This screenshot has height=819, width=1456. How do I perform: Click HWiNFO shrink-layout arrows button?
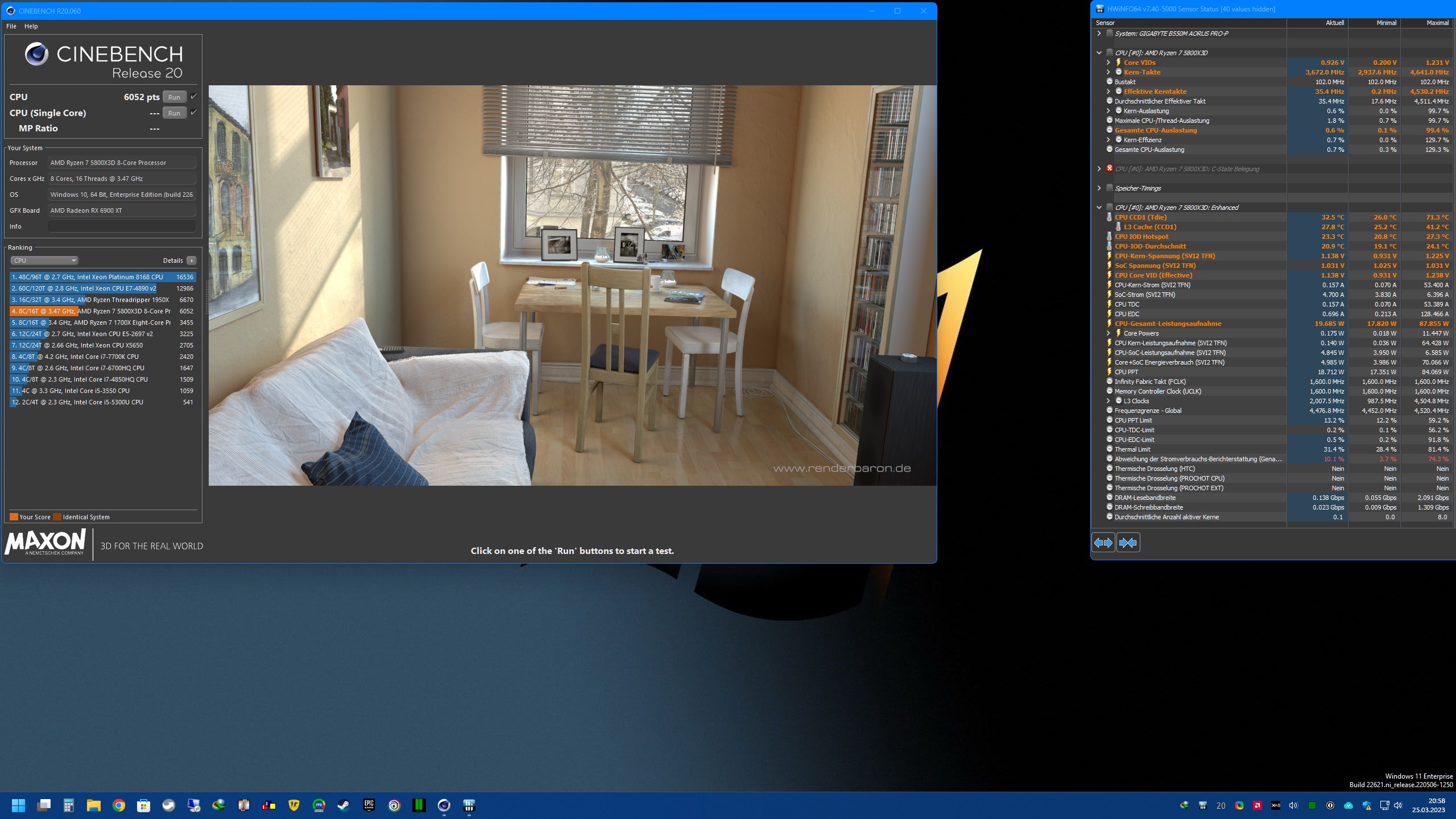(1128, 543)
